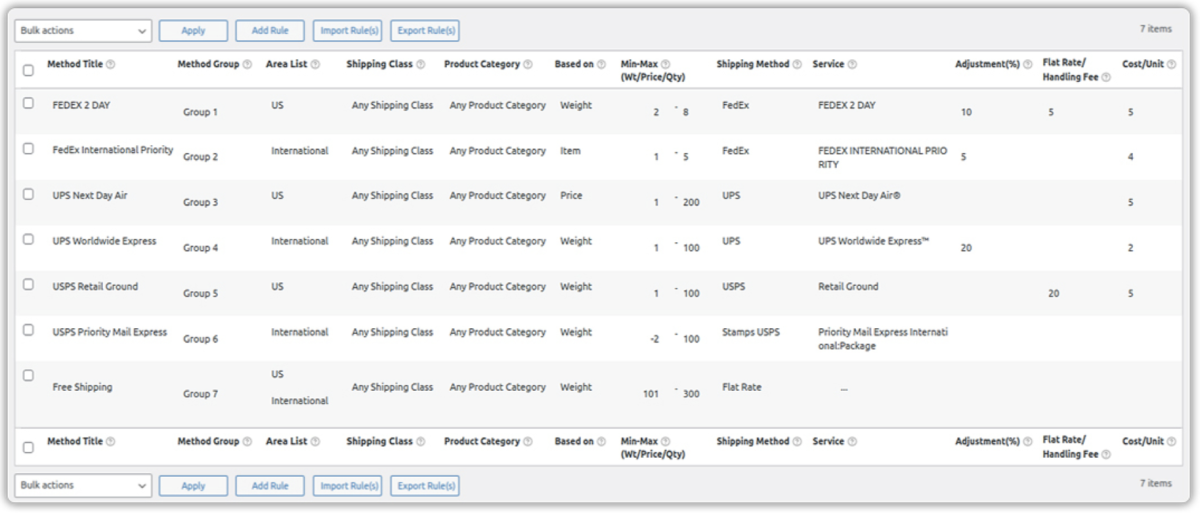
Task: Check the FEDEX 2 DAY rule checkbox
Action: coord(28,103)
